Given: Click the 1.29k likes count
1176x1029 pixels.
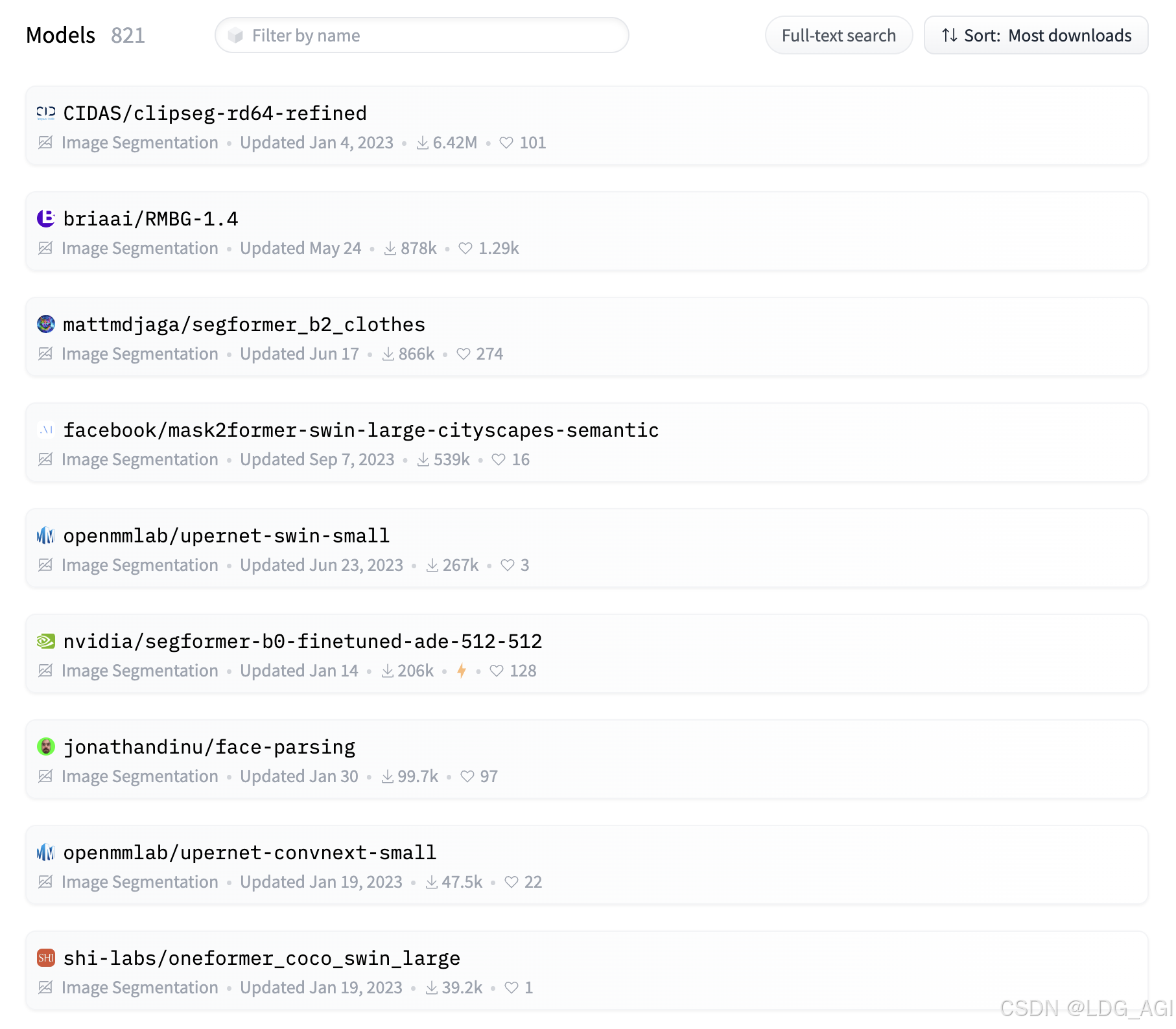Looking at the screenshot, I should click(x=499, y=248).
